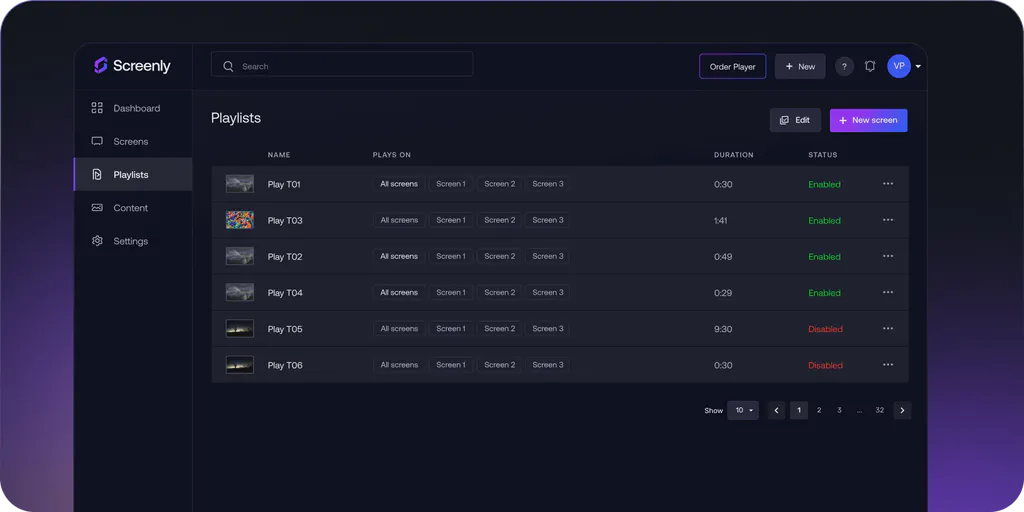The height and width of the screenshot is (512, 1024).
Task: Open the New button in top bar
Action: point(800,67)
